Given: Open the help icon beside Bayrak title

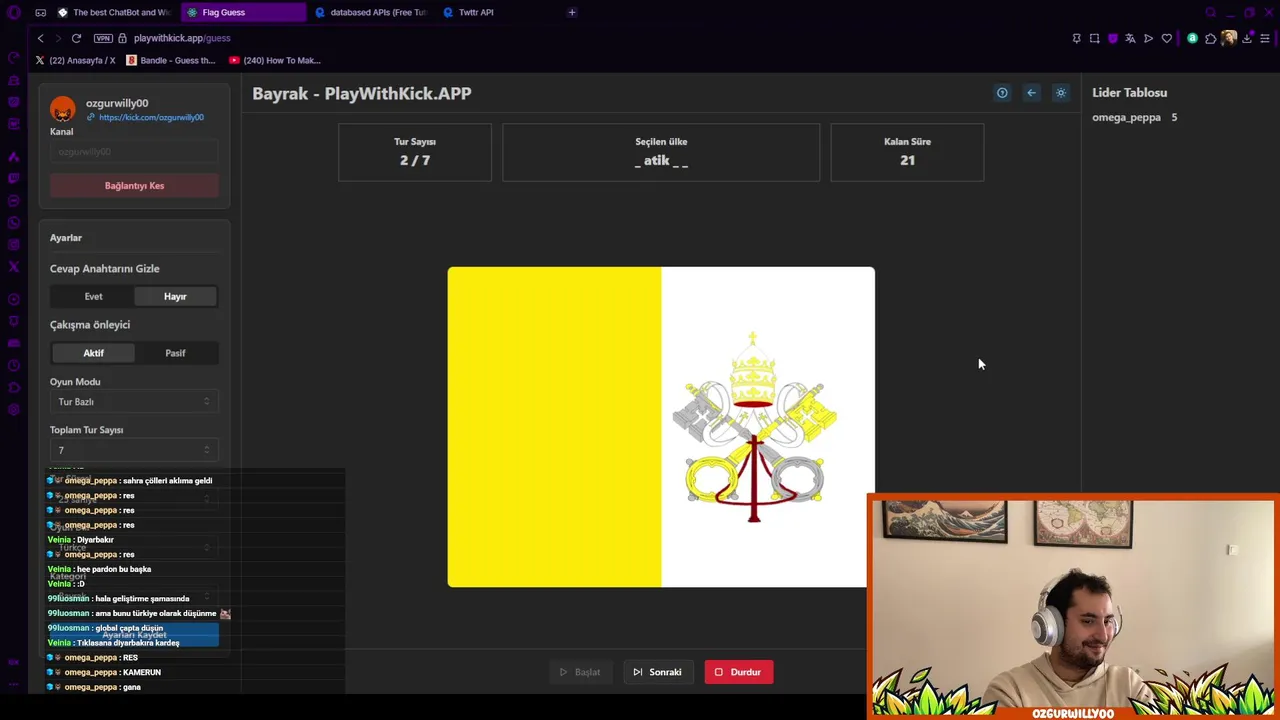Looking at the screenshot, I should (x=1002, y=93).
